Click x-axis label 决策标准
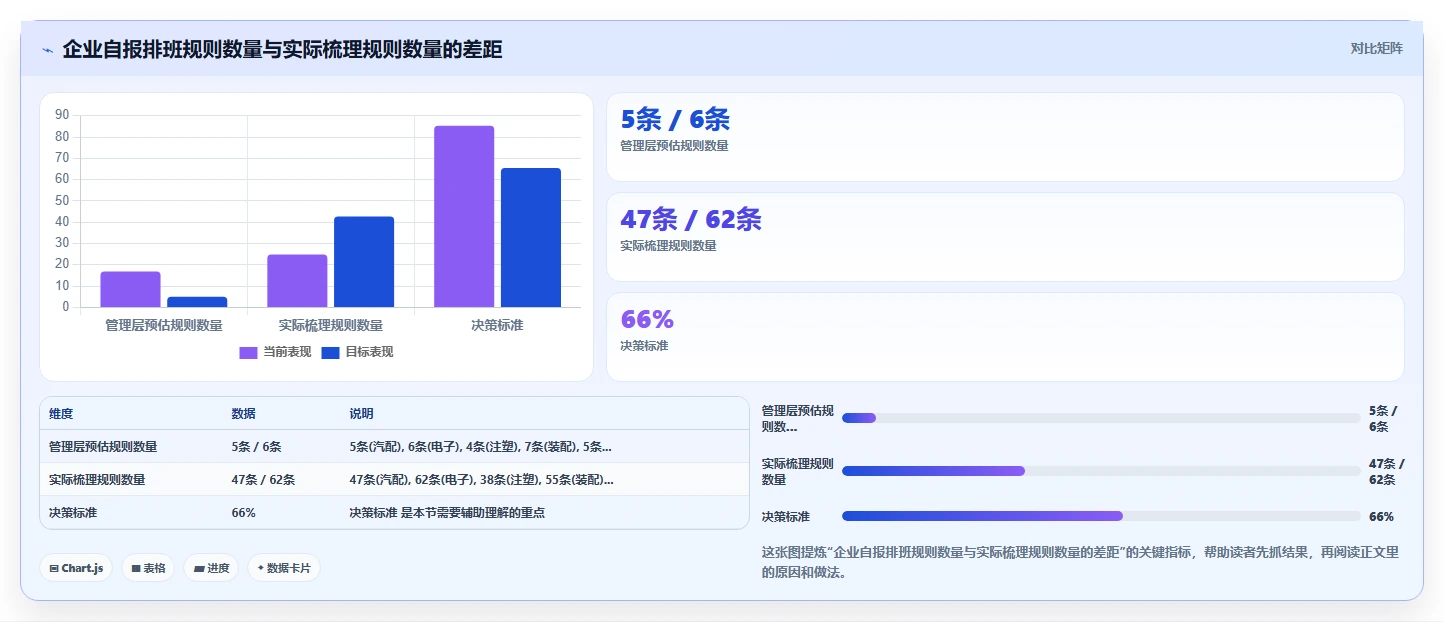Viewport: 1444px width, 622px height. tap(497, 325)
